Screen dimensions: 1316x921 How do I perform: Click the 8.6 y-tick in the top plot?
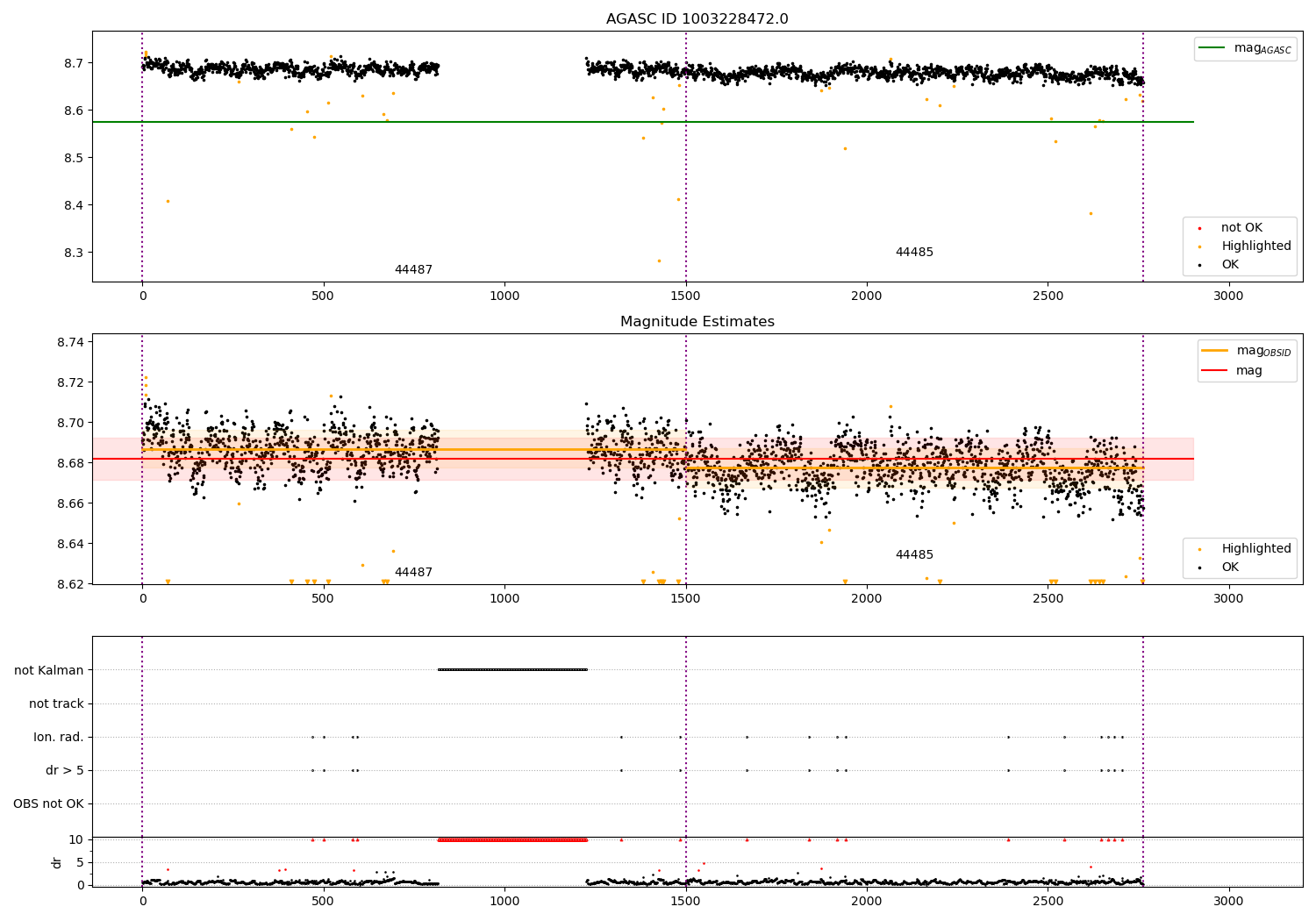click(74, 111)
